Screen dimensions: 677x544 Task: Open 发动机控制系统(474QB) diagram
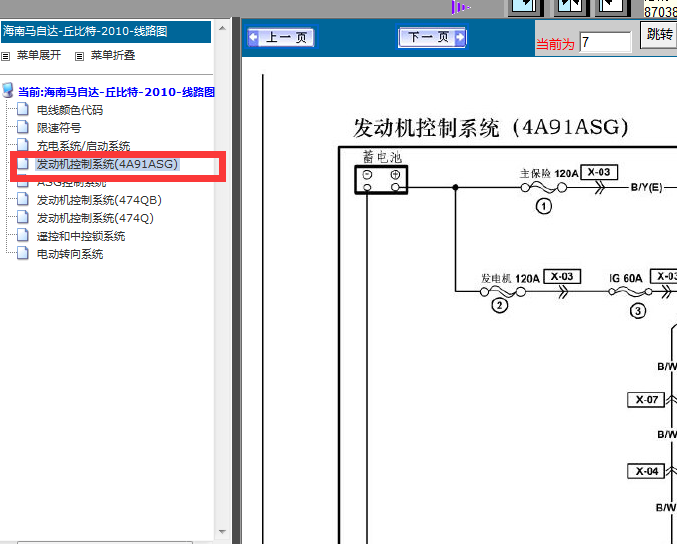tap(99, 200)
